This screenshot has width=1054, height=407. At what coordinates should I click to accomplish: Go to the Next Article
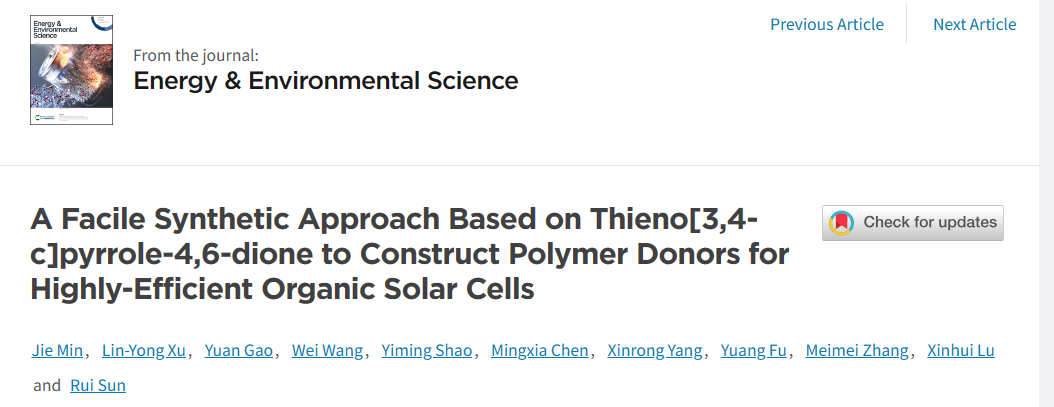click(x=975, y=24)
